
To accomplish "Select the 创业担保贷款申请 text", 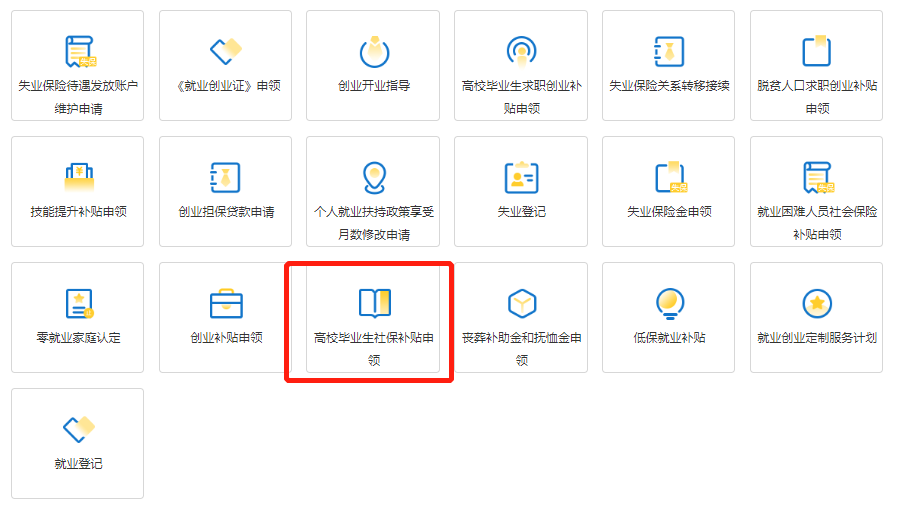I will [226, 212].
